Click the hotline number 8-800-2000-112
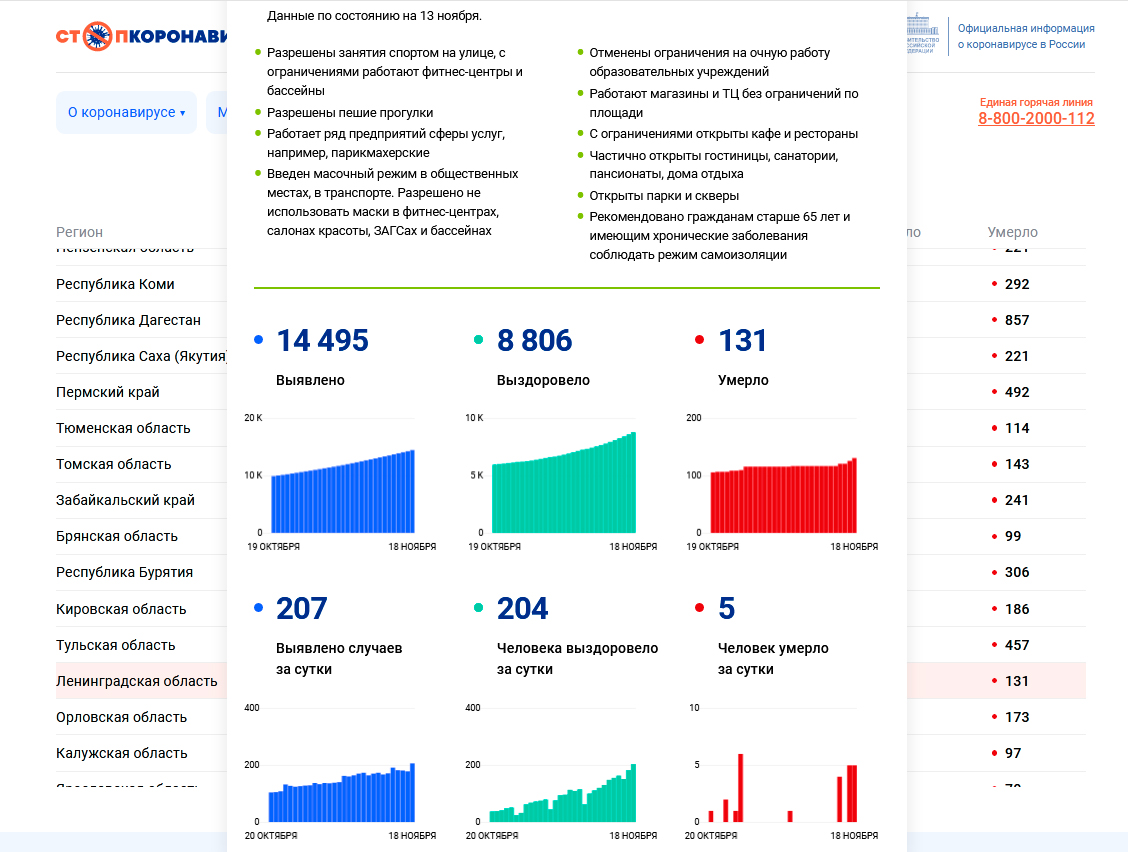 [x=1035, y=119]
